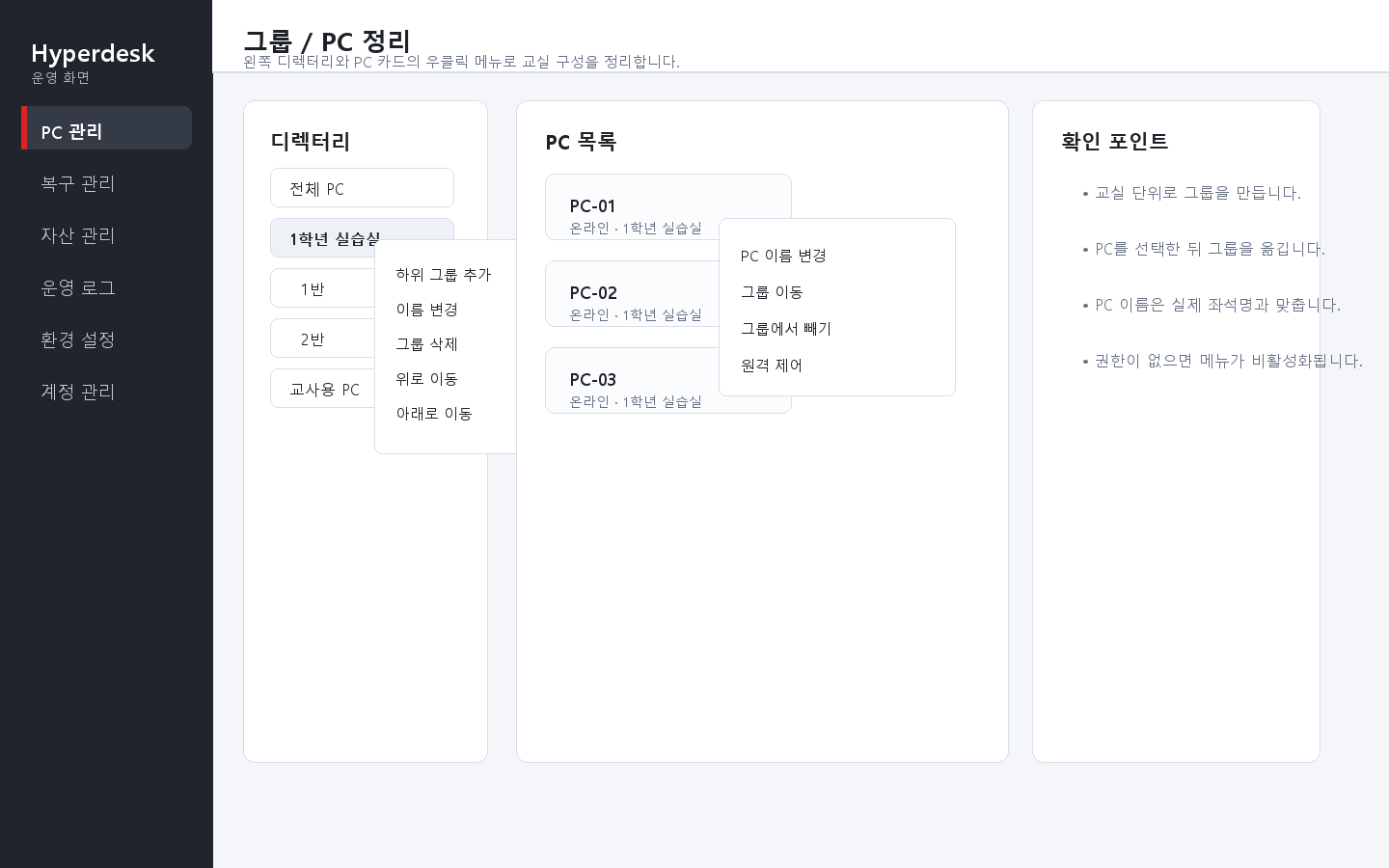Viewport: 1389px width, 868px height.
Task: Choose 하위 그룹 추가 from context menu
Action: point(446,275)
